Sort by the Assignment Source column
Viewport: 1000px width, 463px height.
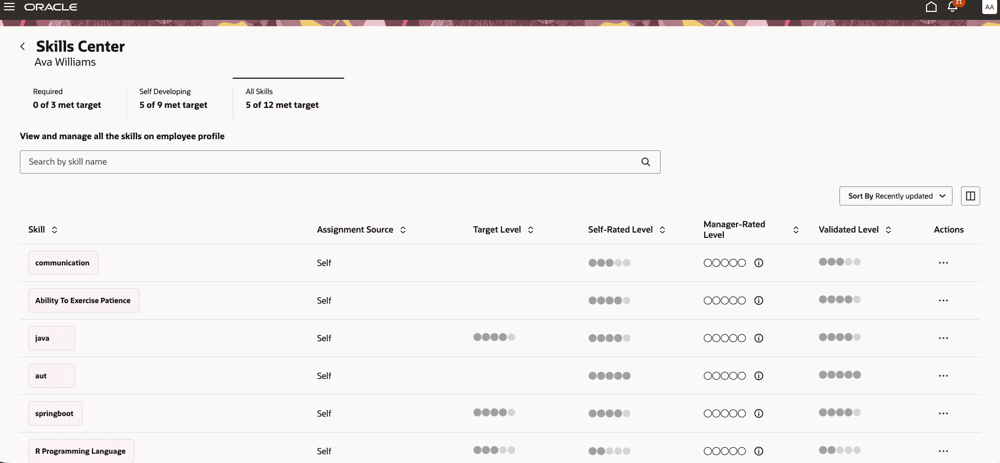pos(403,230)
